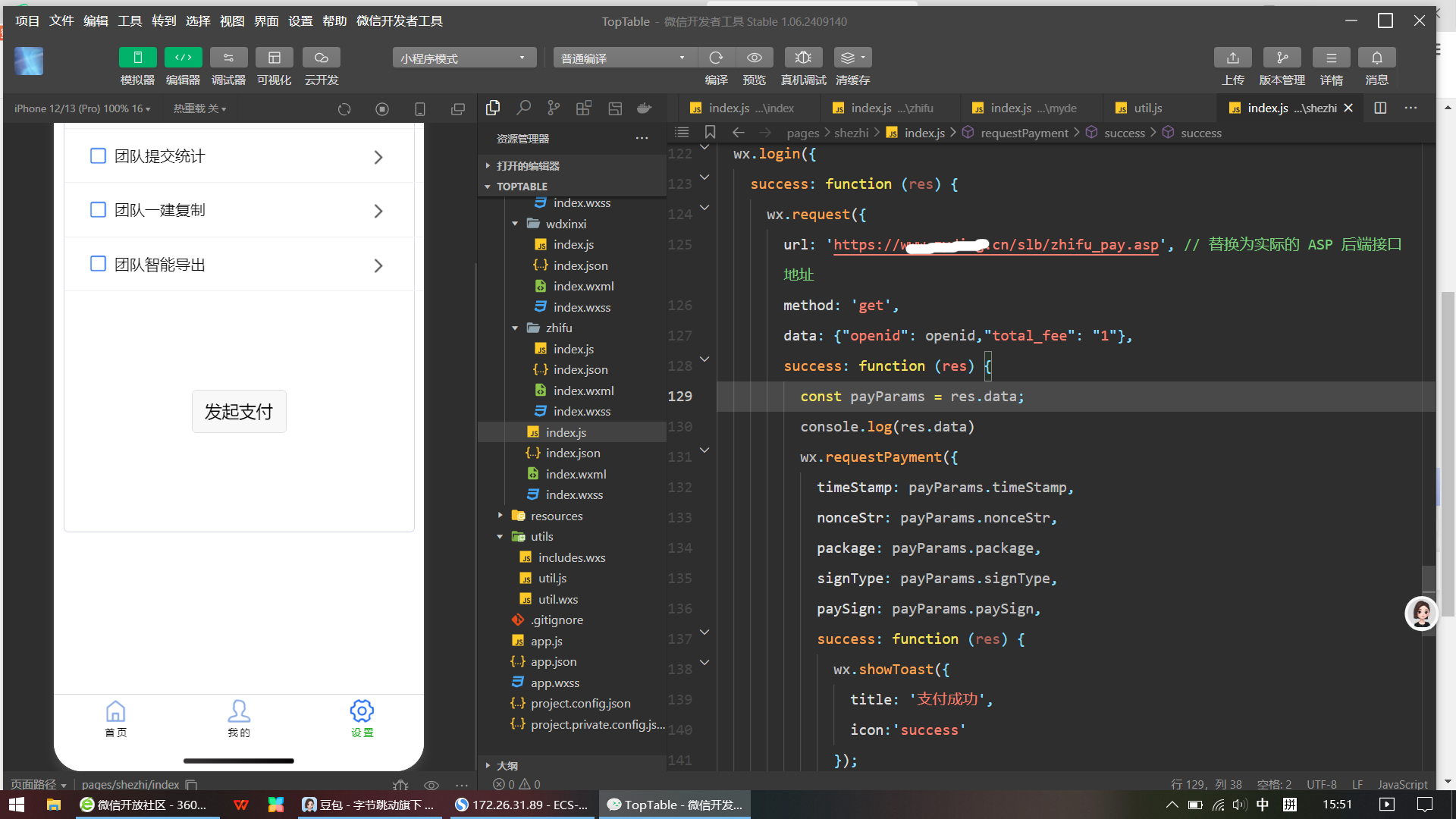1456x819 pixels.
Task: Check the 团队提交统计 checkbox
Action: [98, 156]
